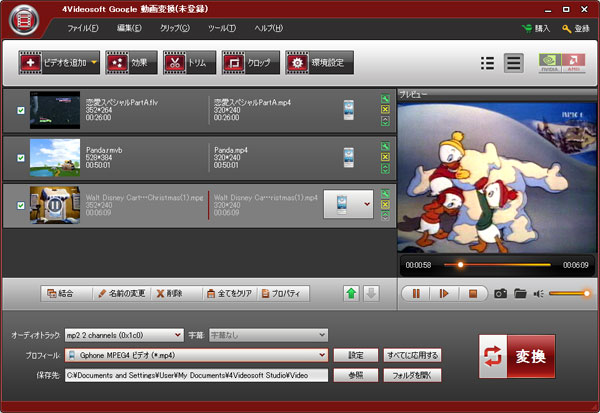Open the 編集(E) menu
Image resolution: width=600 pixels, height=413 pixels.
(129, 28)
